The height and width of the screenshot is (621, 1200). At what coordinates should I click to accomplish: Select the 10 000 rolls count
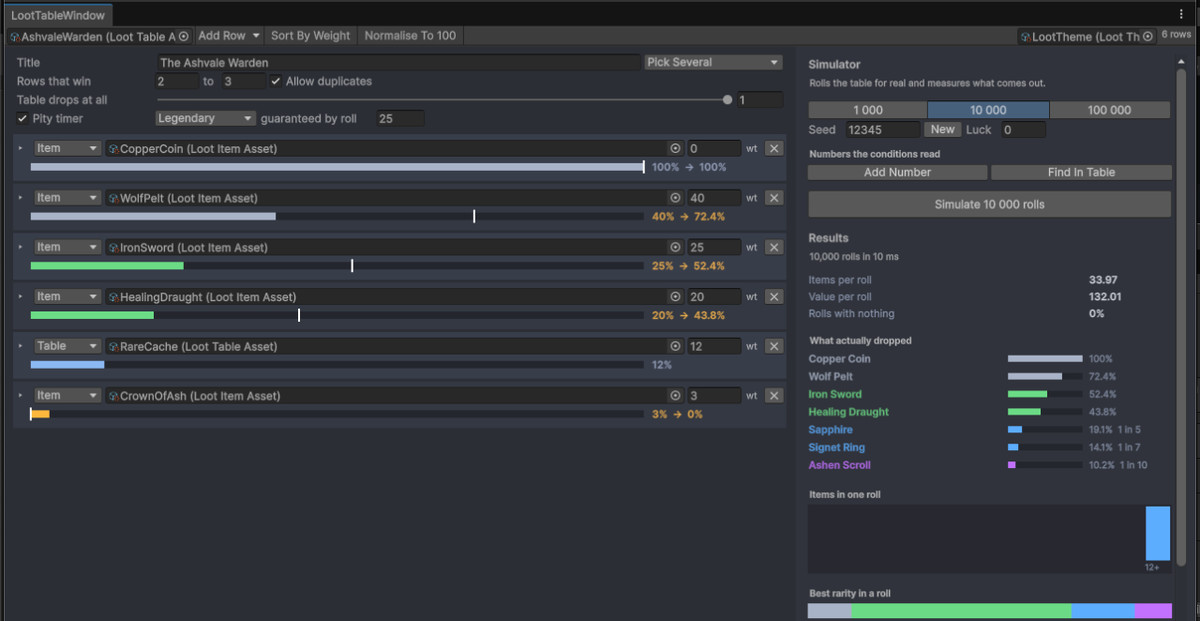tap(988, 110)
